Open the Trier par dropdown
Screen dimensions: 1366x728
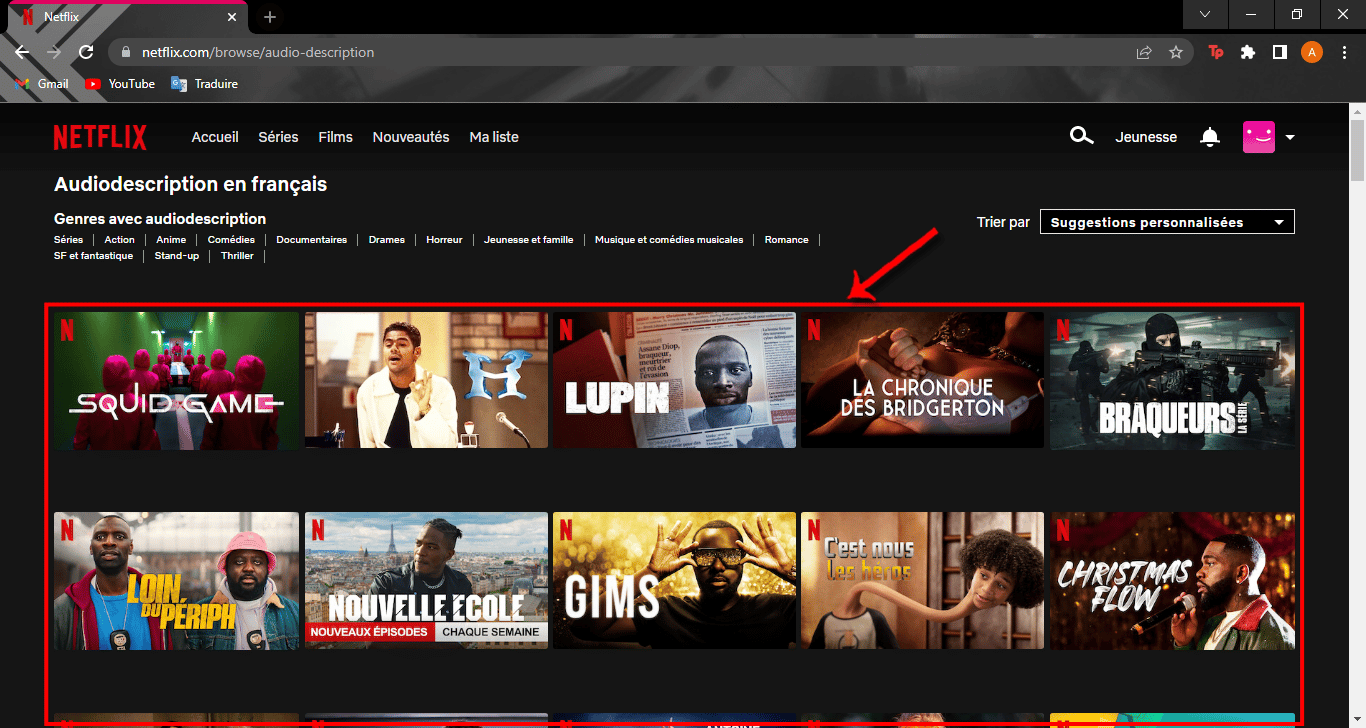point(1167,222)
